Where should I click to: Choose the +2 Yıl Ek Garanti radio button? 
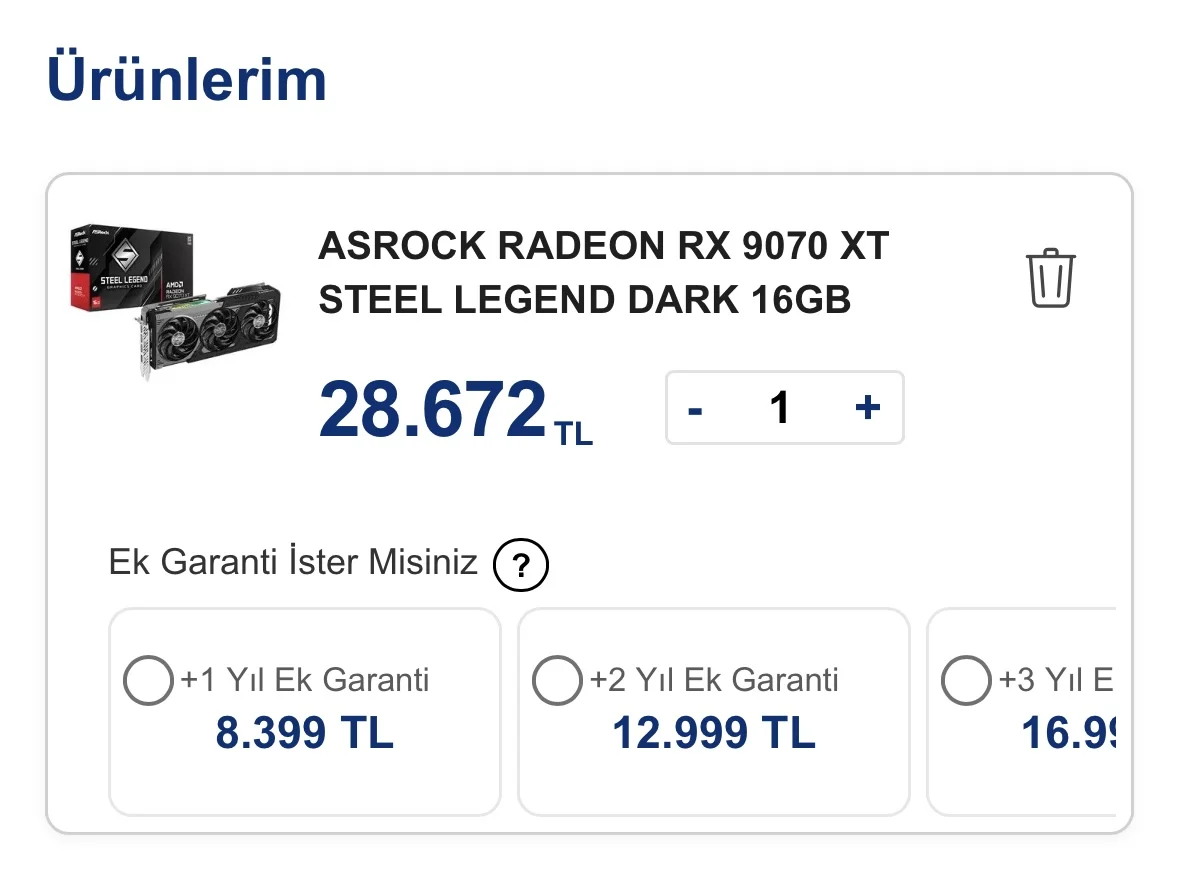point(557,681)
